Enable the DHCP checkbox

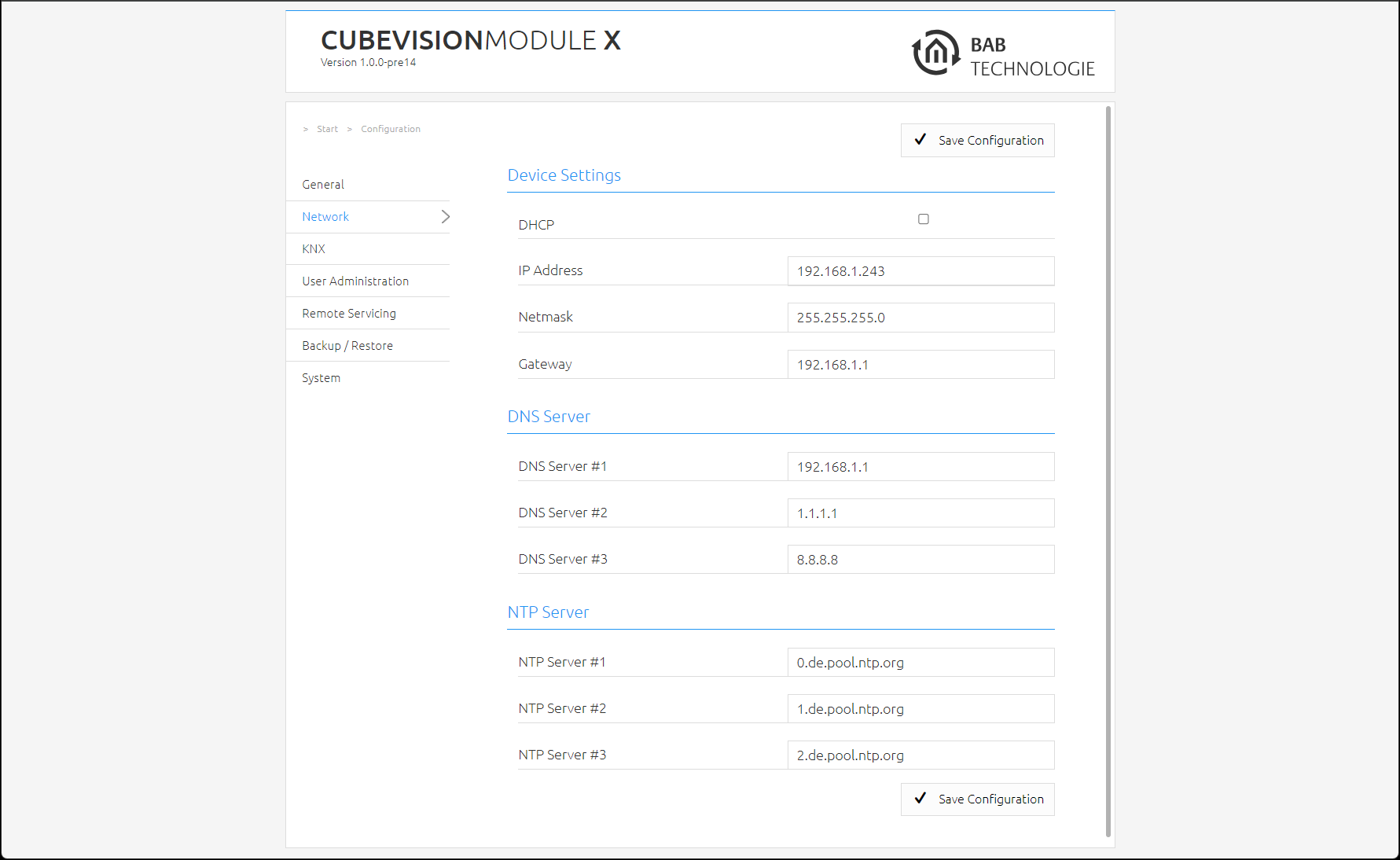click(924, 219)
